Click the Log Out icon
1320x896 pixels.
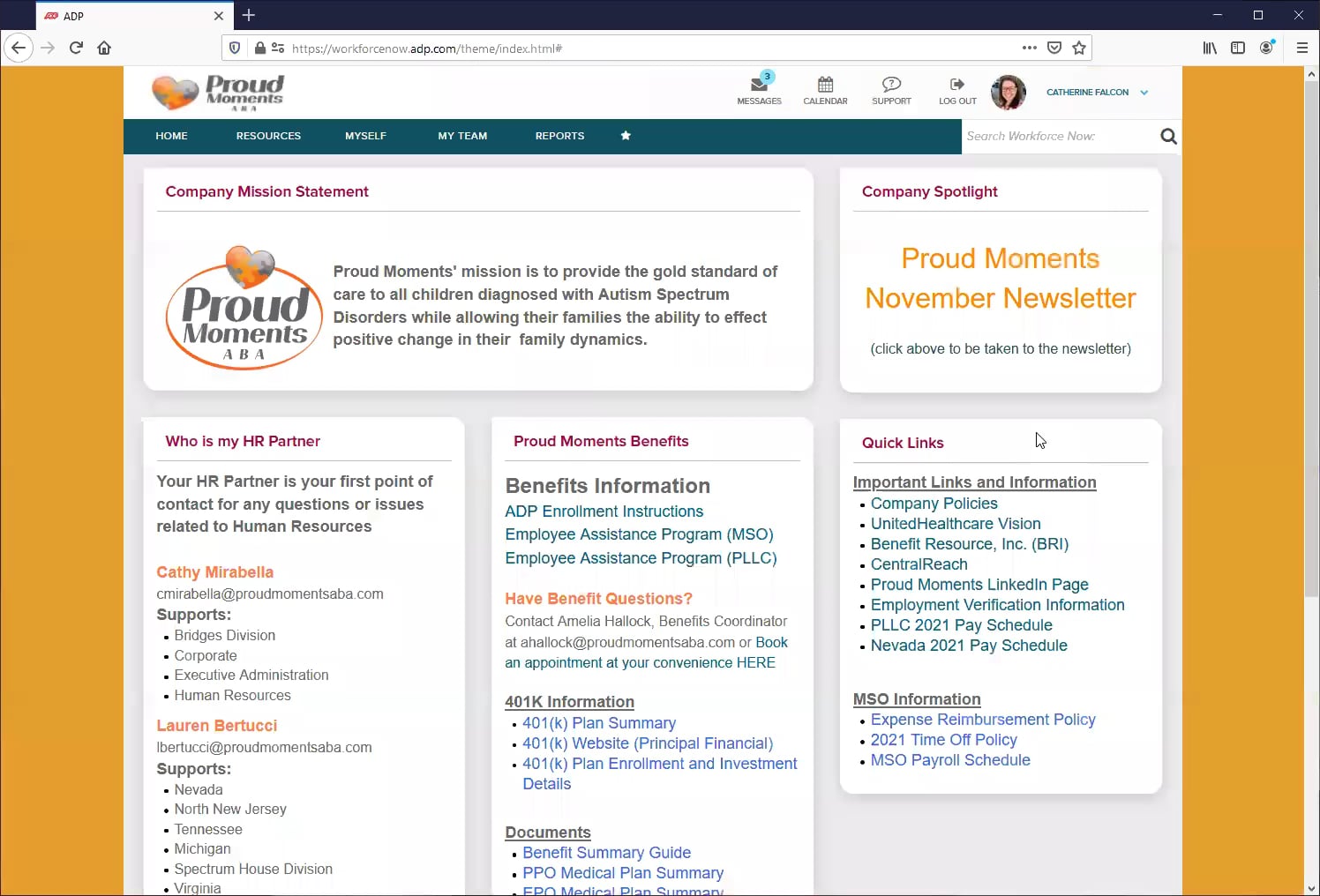(x=957, y=85)
